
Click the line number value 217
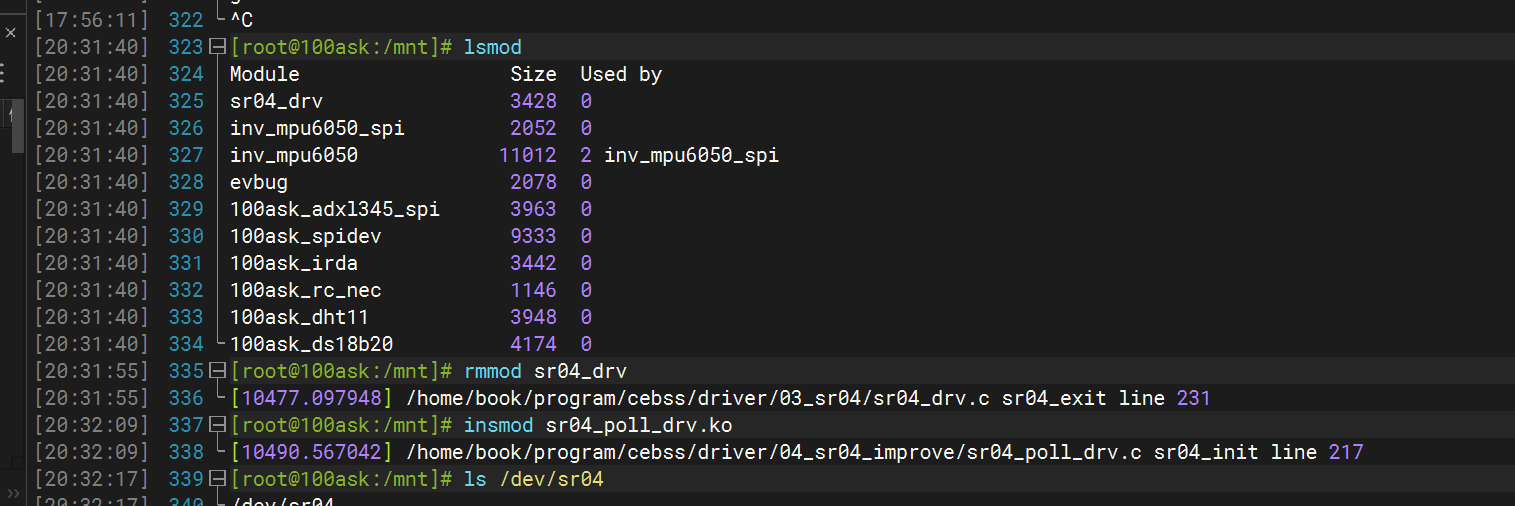pos(1346,452)
